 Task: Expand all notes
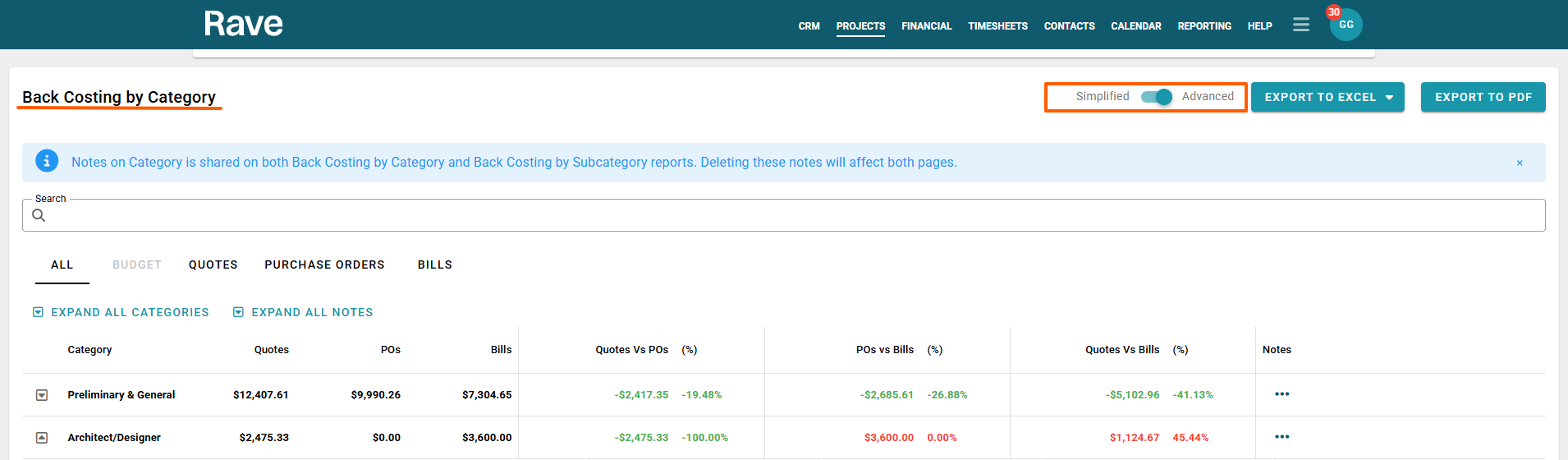303,312
